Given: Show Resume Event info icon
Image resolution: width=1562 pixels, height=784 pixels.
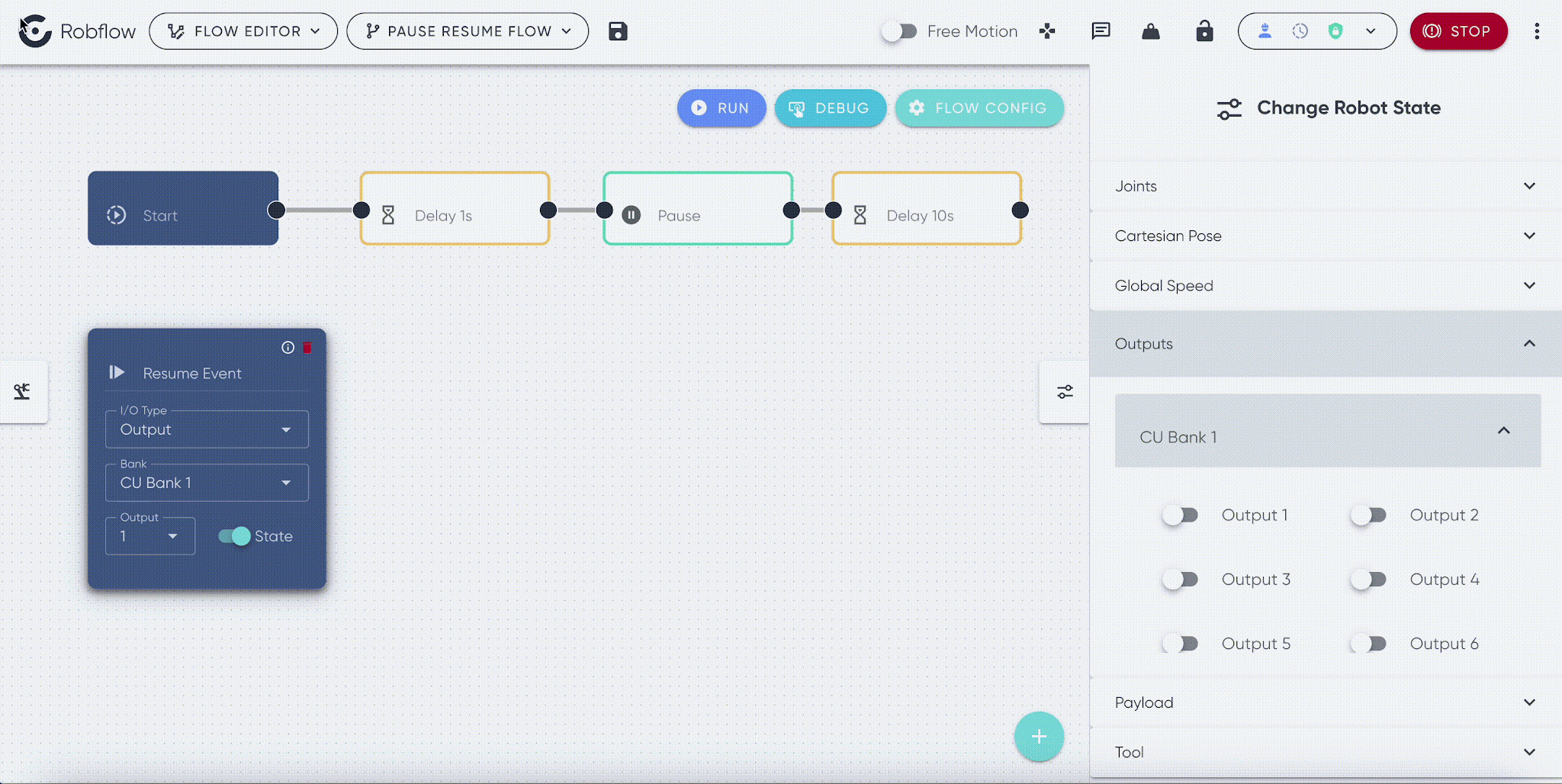Looking at the screenshot, I should [288, 348].
